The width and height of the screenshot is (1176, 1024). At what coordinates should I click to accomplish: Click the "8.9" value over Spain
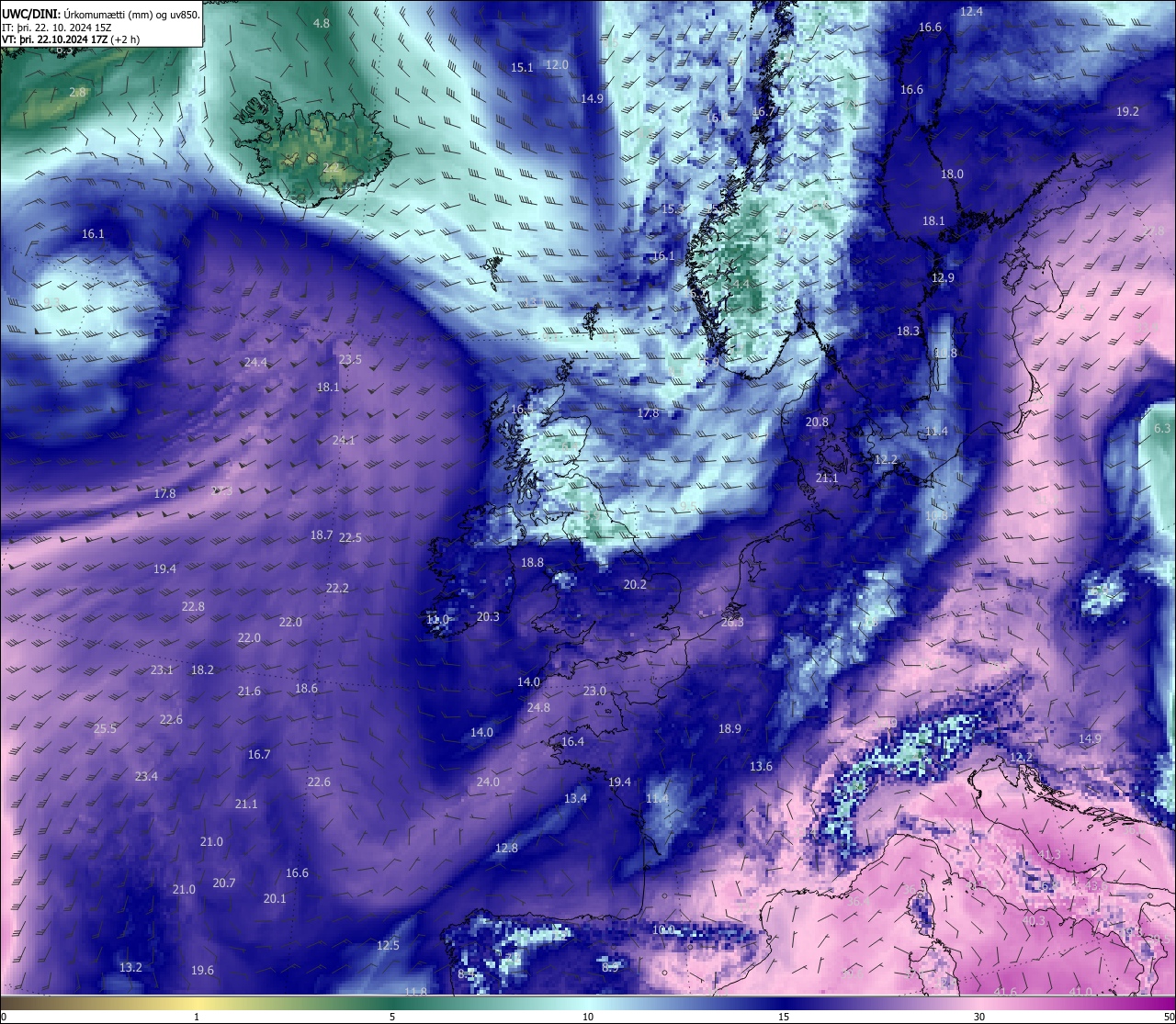[x=610, y=967]
